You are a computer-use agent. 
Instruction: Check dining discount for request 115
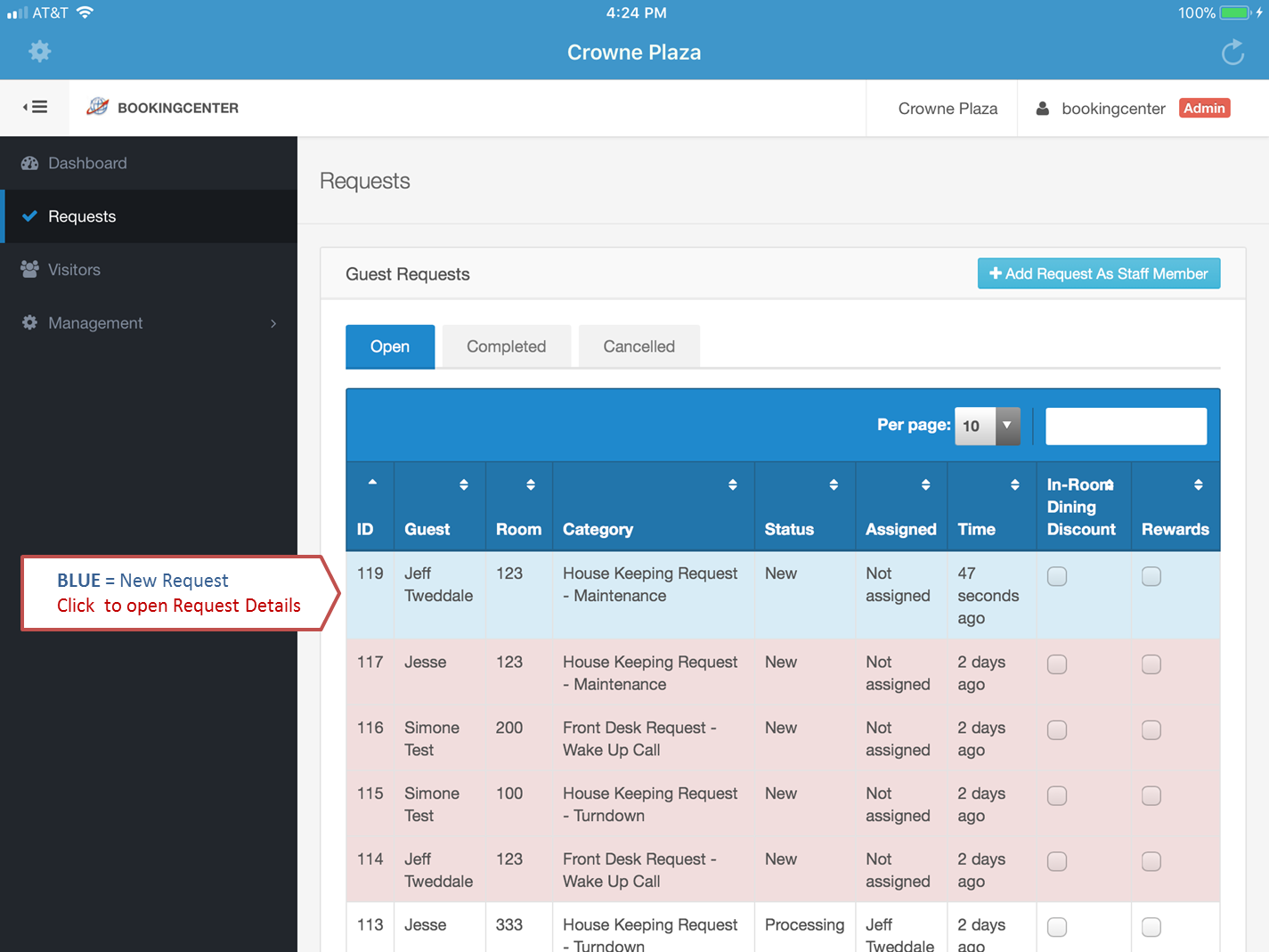click(x=1057, y=796)
